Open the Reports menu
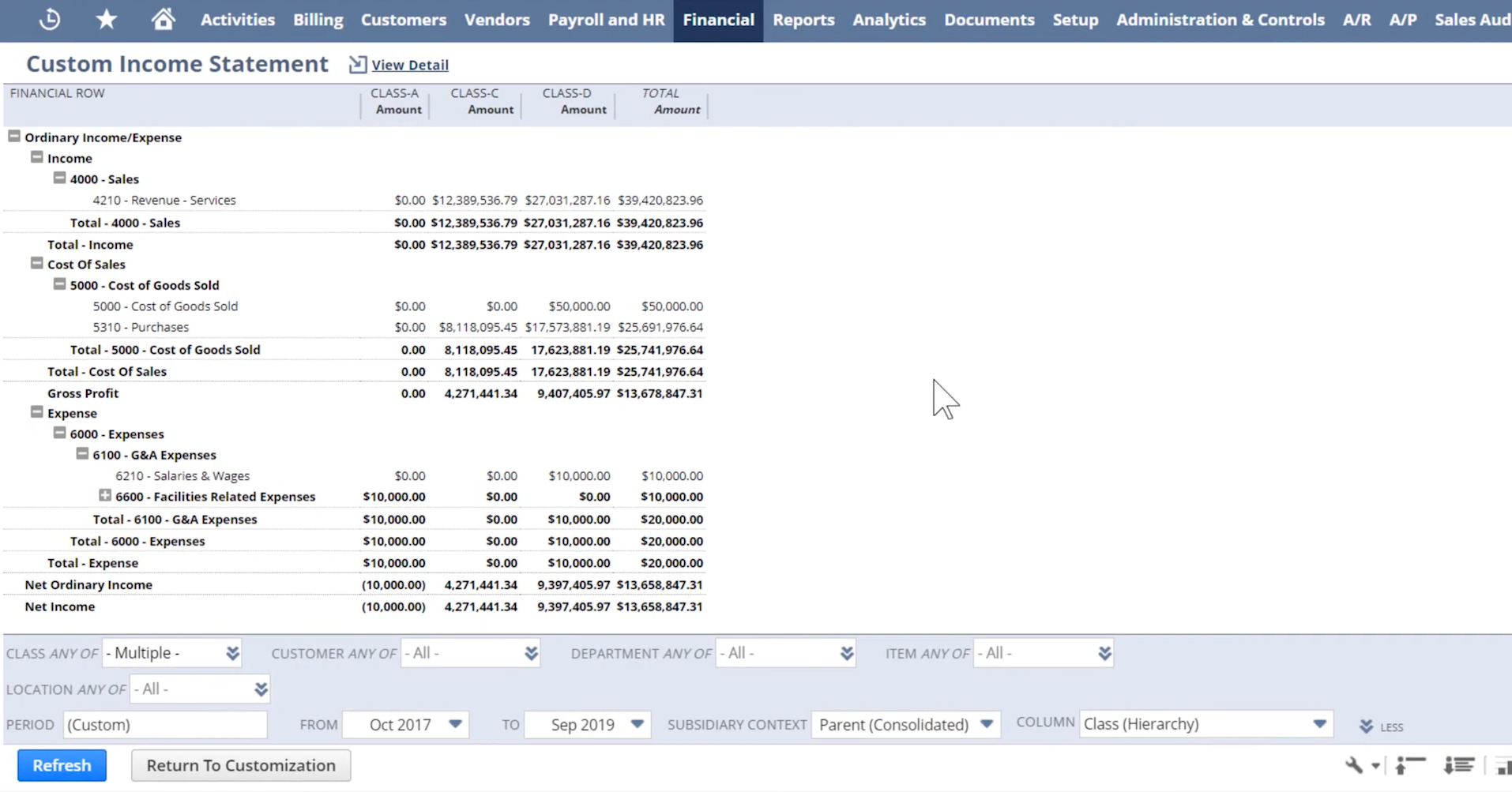Viewport: 1512px width, 792px height. [803, 20]
